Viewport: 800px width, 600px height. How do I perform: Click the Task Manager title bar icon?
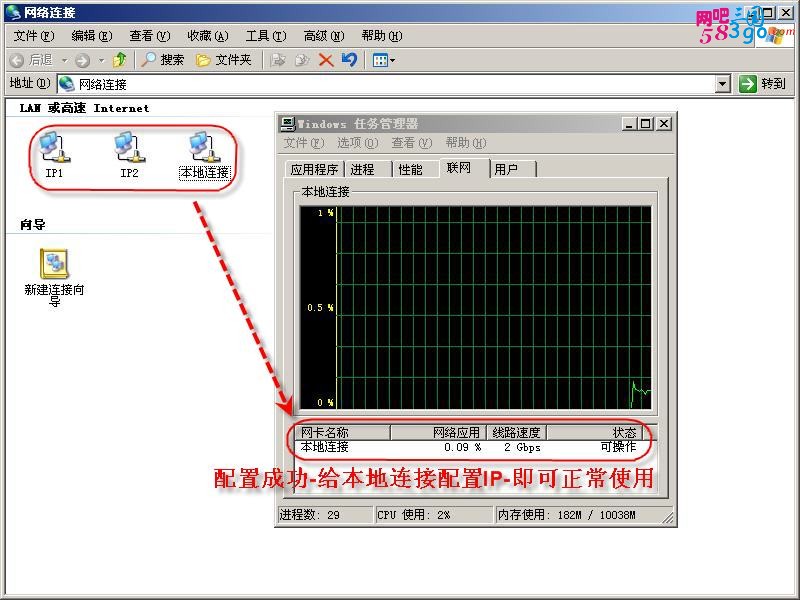point(288,123)
